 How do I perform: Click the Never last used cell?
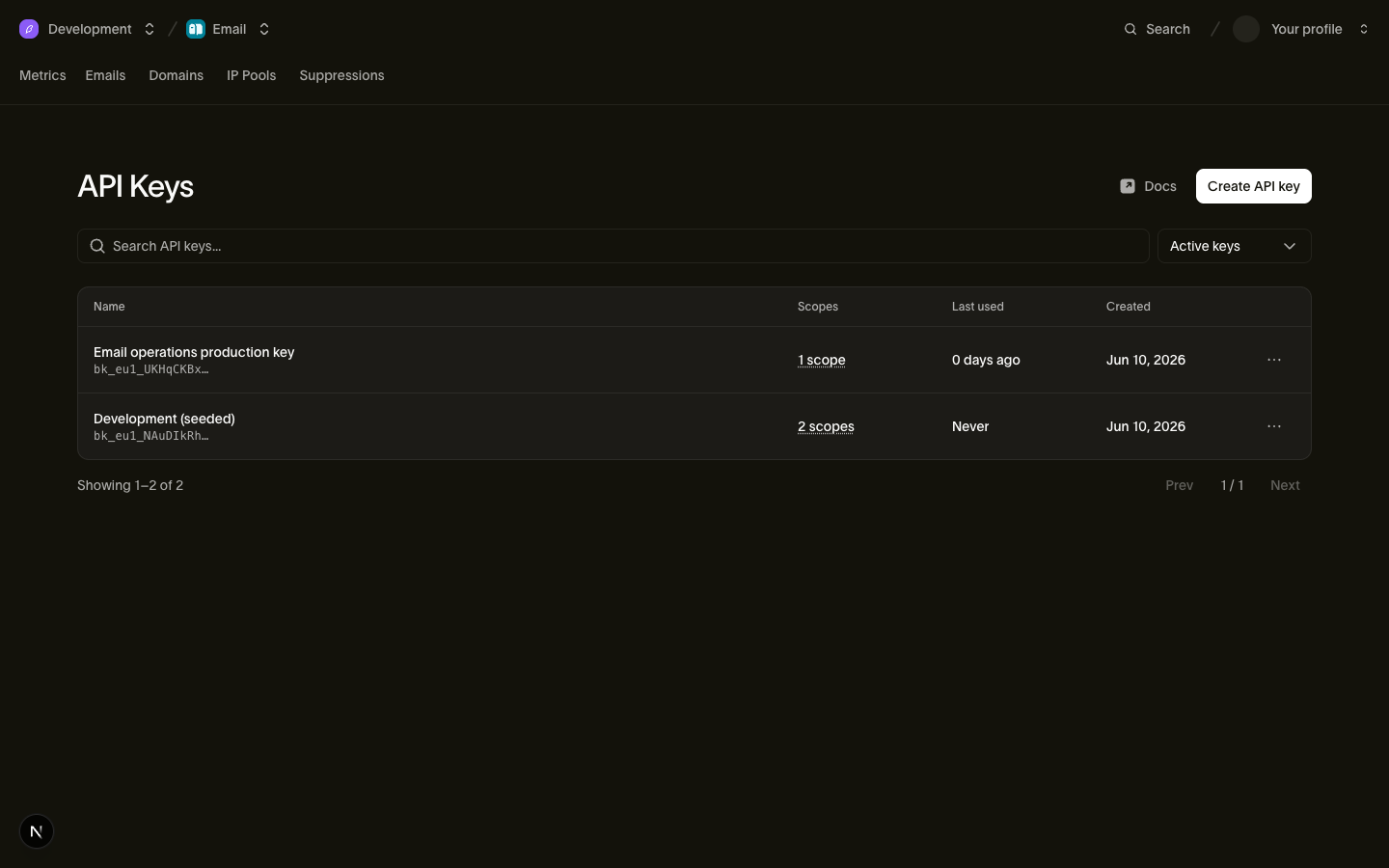[x=970, y=426]
